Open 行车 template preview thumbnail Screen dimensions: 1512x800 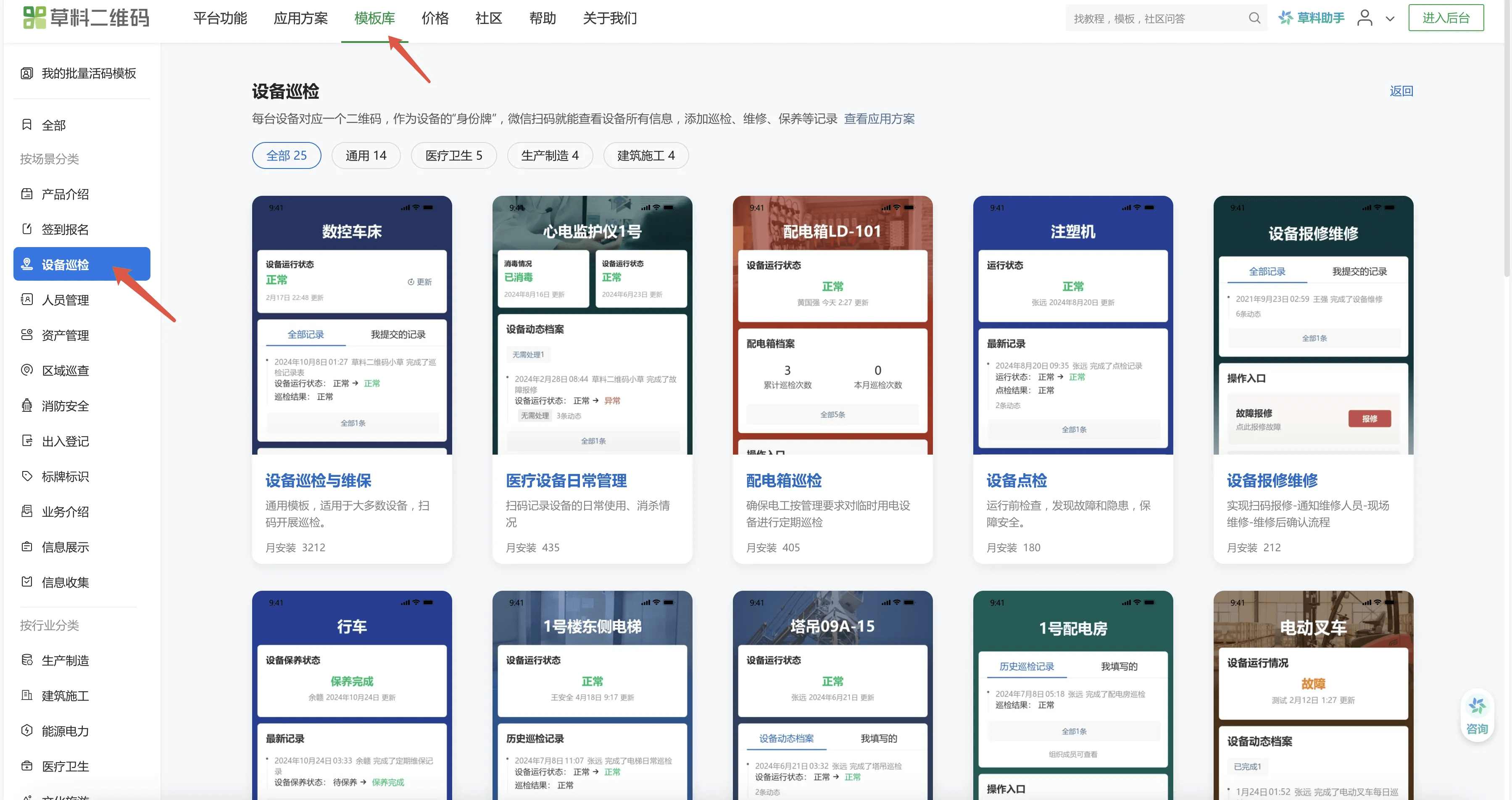(x=352, y=695)
